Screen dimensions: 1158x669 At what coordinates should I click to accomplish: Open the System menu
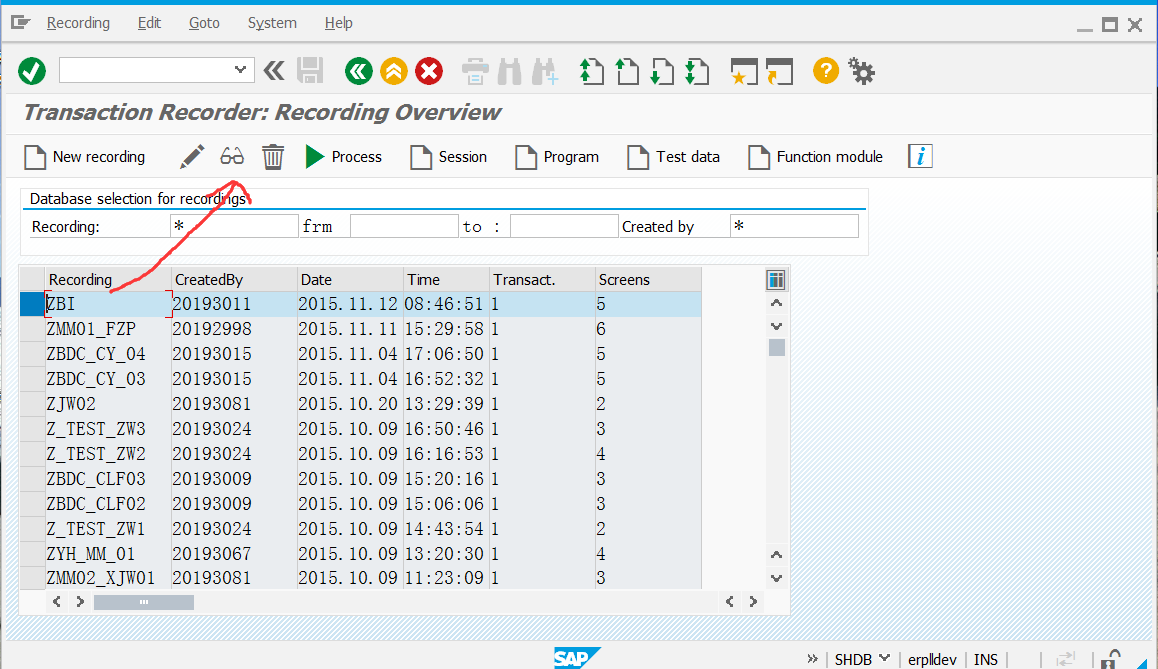(x=271, y=23)
